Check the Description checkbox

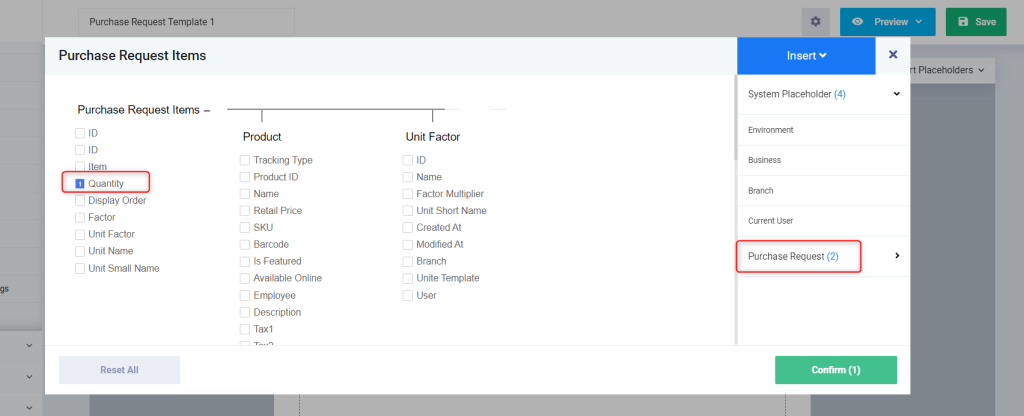[x=245, y=312]
